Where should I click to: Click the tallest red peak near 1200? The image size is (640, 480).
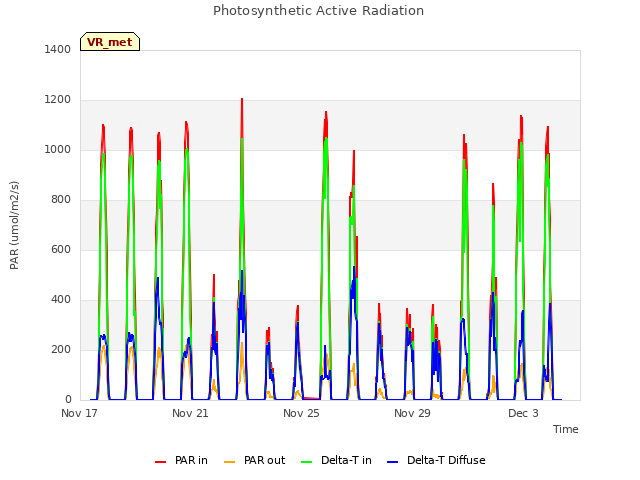[242, 100]
